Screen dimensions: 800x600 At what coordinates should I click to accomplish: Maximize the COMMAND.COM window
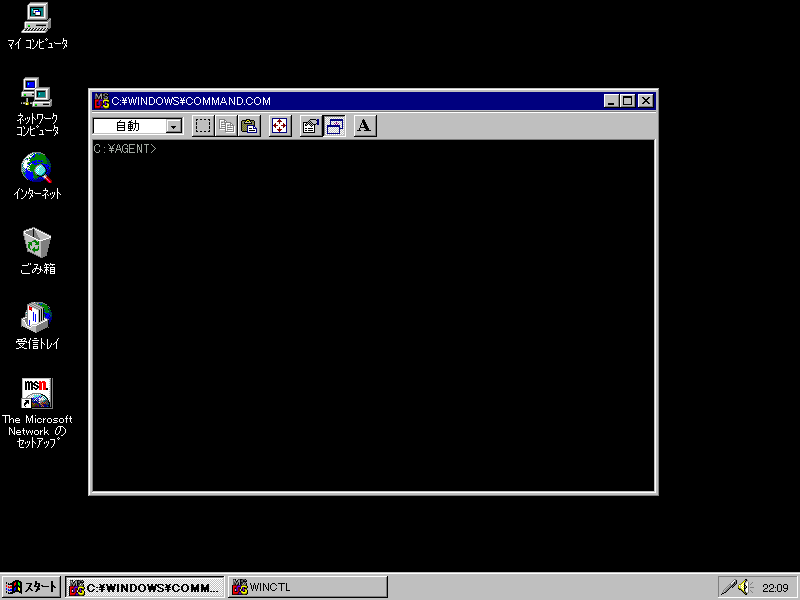[x=628, y=101]
